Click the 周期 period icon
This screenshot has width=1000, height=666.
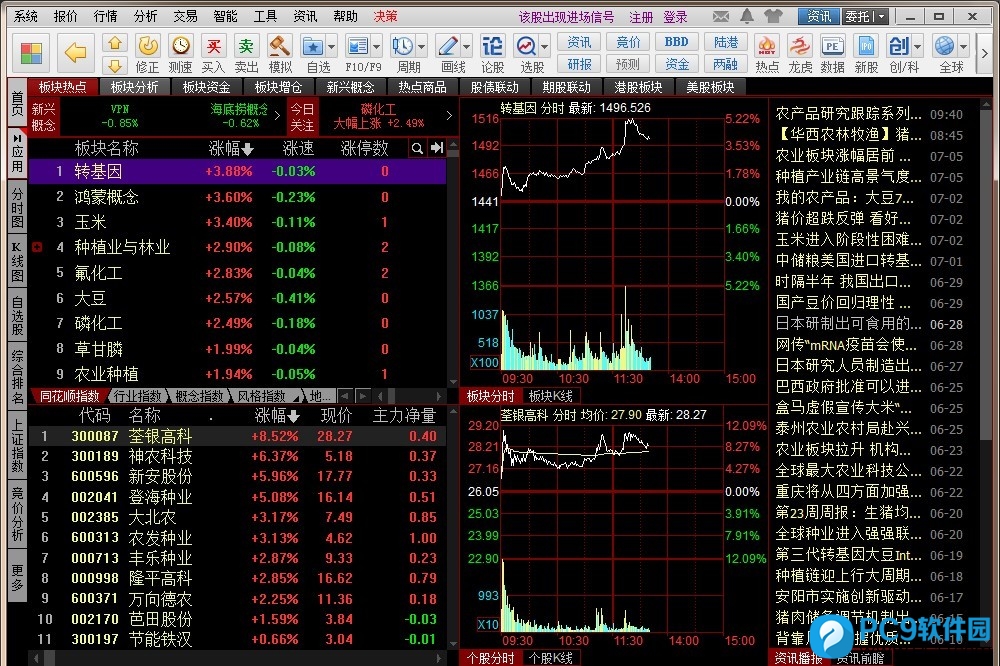[x=403, y=54]
